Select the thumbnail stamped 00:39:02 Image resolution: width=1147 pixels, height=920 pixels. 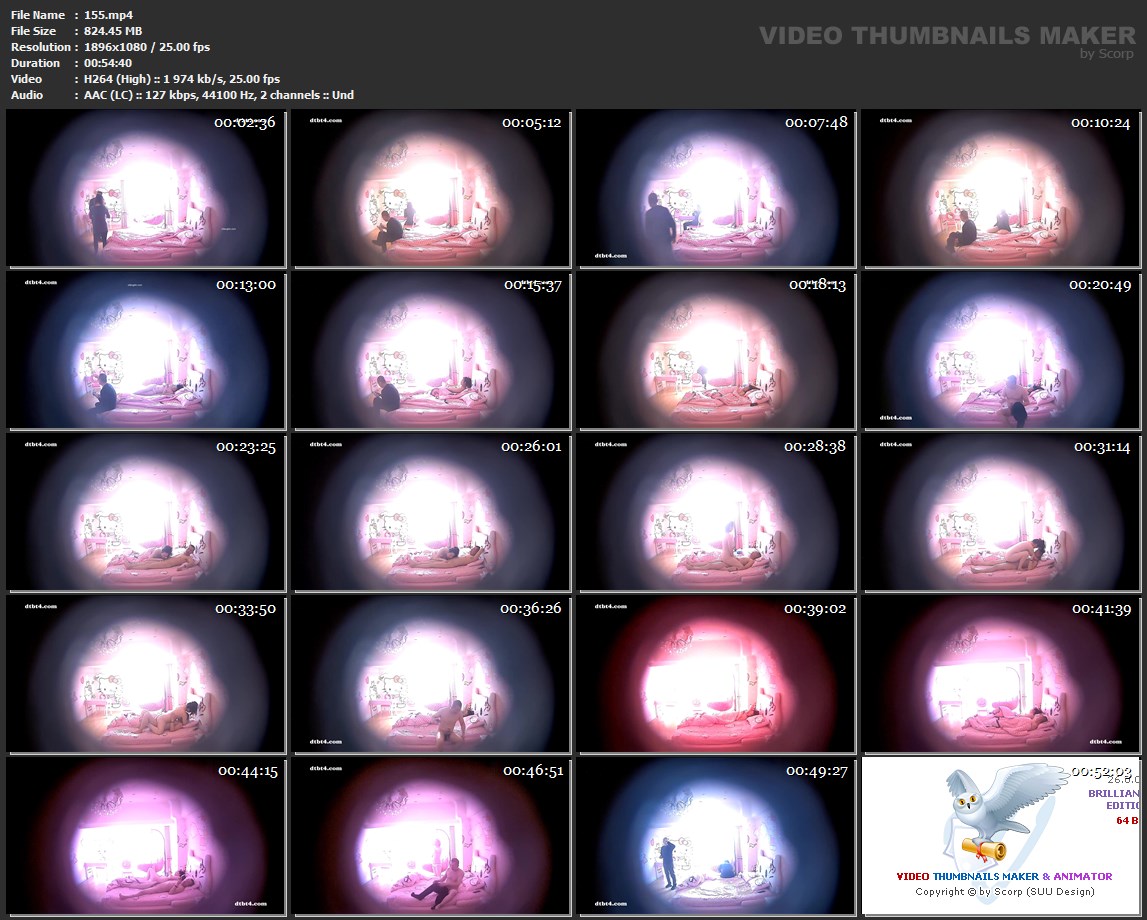coord(716,674)
